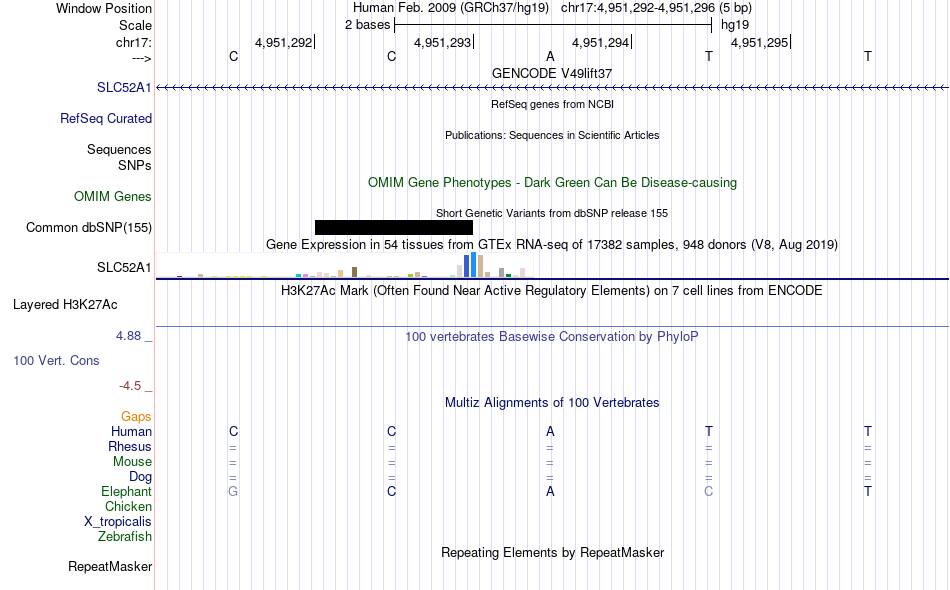This screenshot has width=950, height=590.
Task: Click Short Genetic Variants from dbSNP title
Action: [552, 213]
